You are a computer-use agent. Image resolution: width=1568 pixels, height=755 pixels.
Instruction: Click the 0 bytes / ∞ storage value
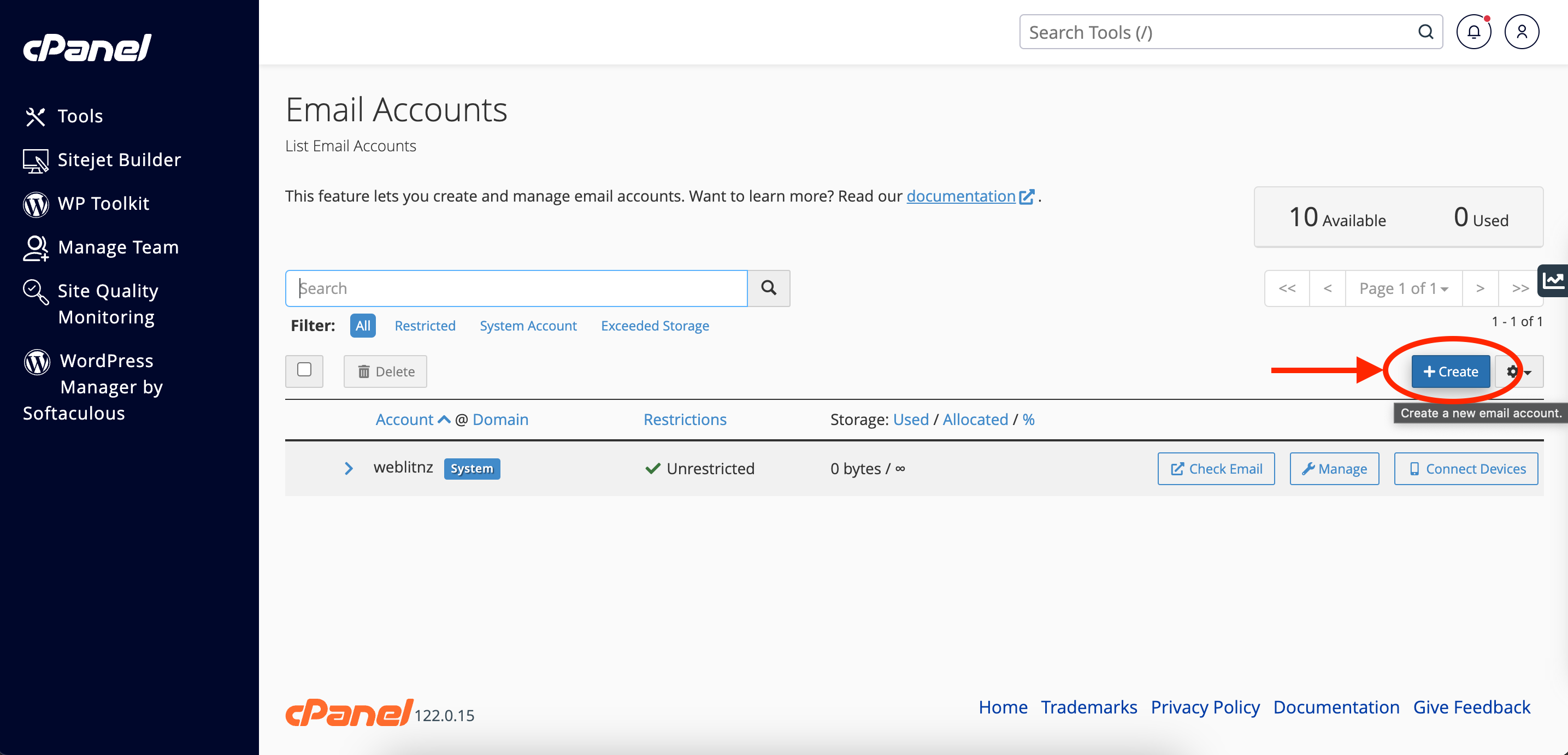pos(867,468)
